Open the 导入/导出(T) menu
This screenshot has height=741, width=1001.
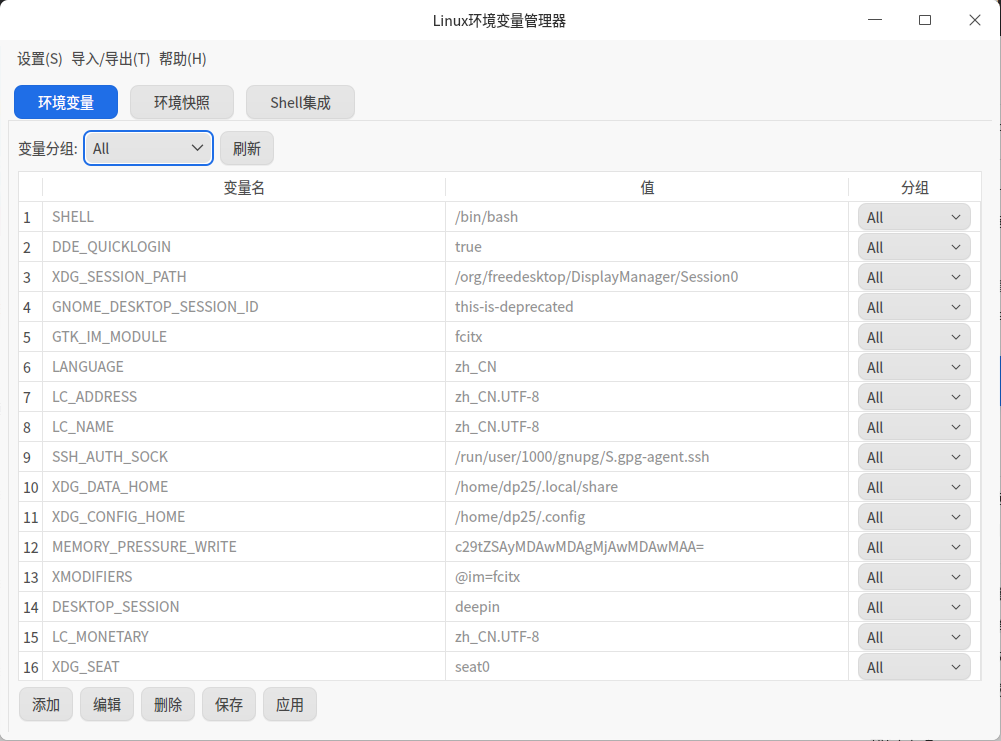click(110, 59)
